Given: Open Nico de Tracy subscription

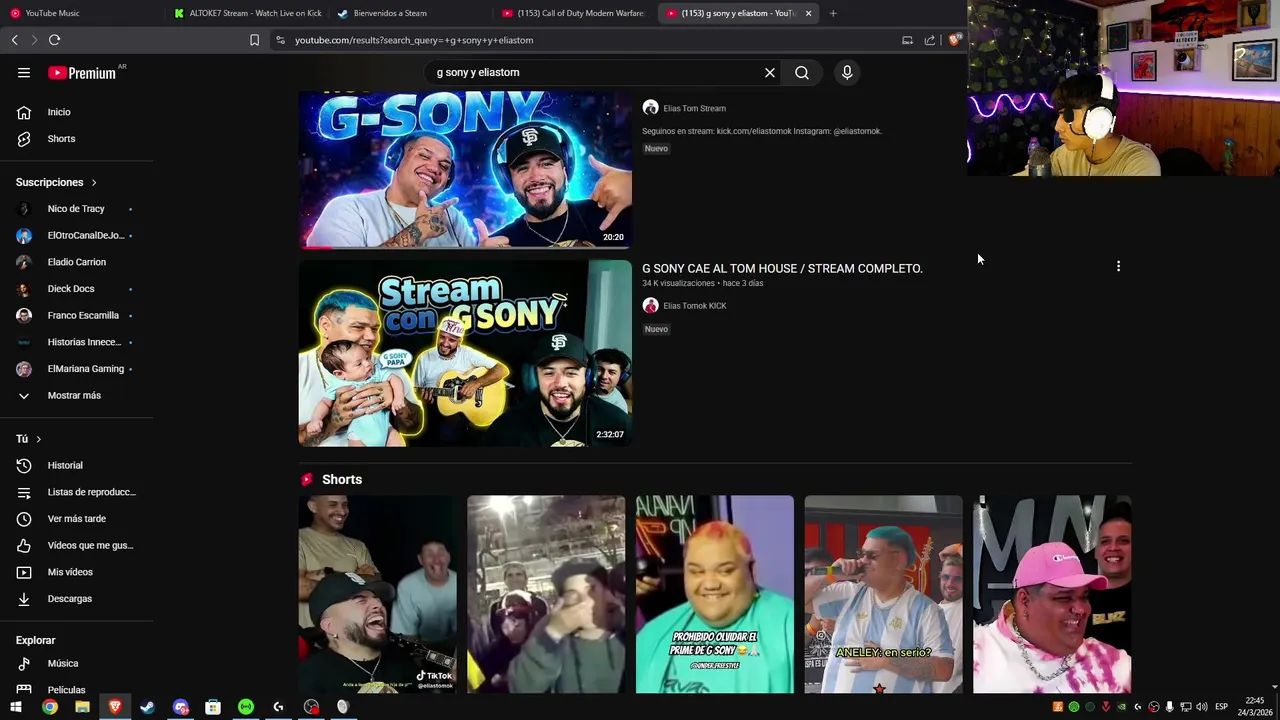Looking at the screenshot, I should 77,209.
